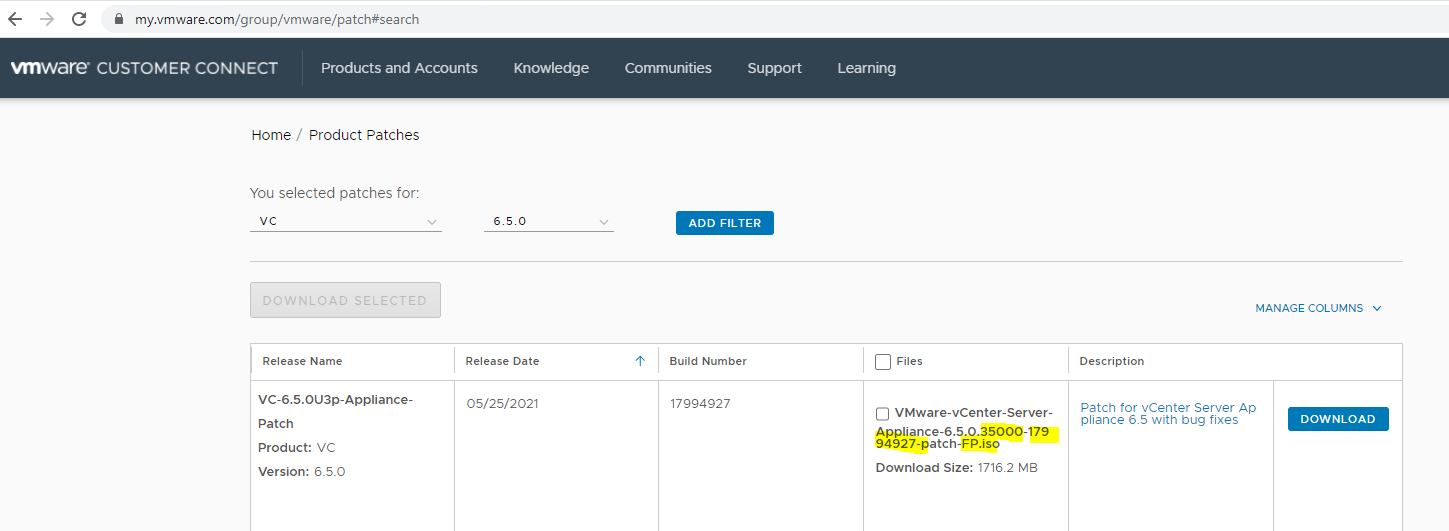Click the ADD FILTER button
The width and height of the screenshot is (1449, 531).
point(725,223)
